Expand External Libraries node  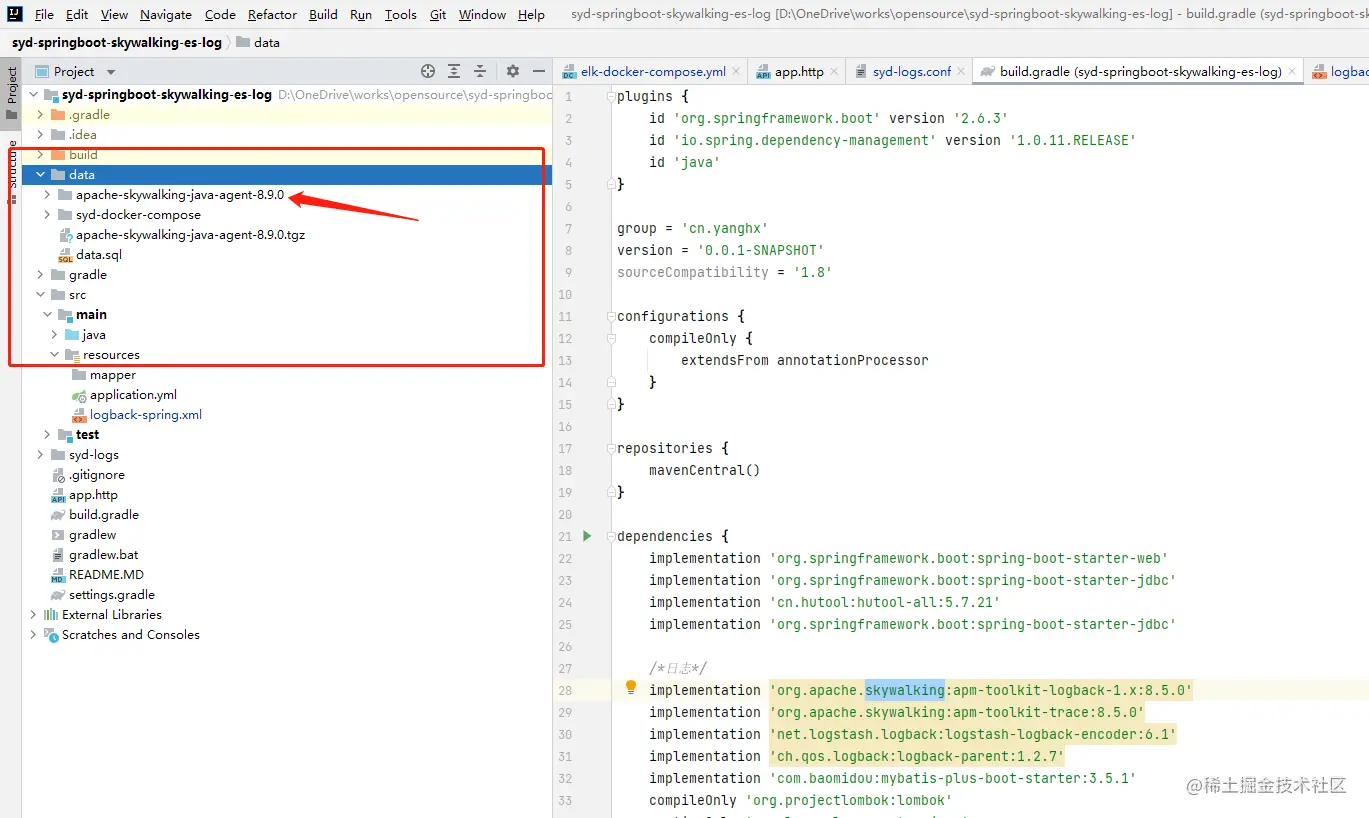click(x=33, y=615)
